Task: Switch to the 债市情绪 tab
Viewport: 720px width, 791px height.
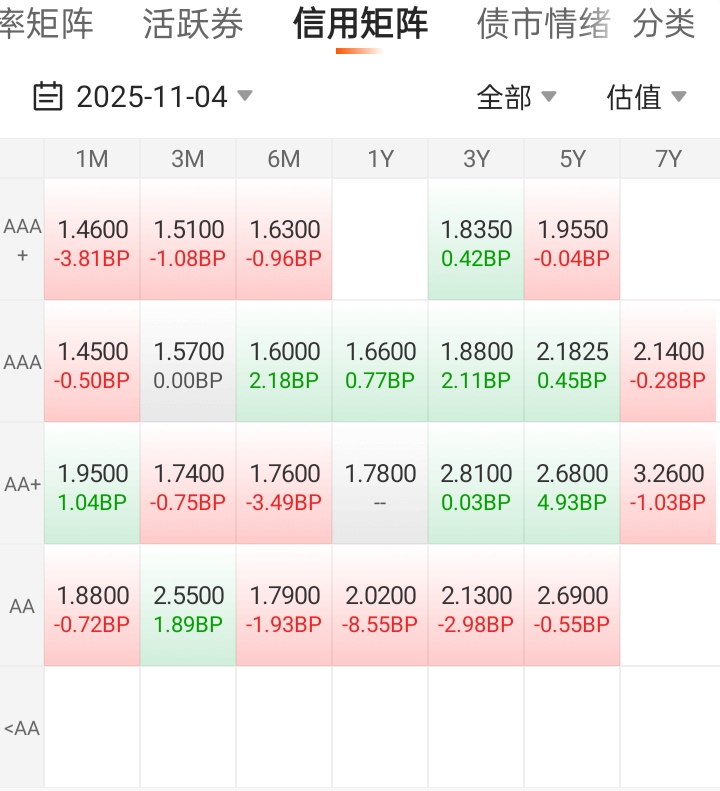Action: [x=543, y=24]
